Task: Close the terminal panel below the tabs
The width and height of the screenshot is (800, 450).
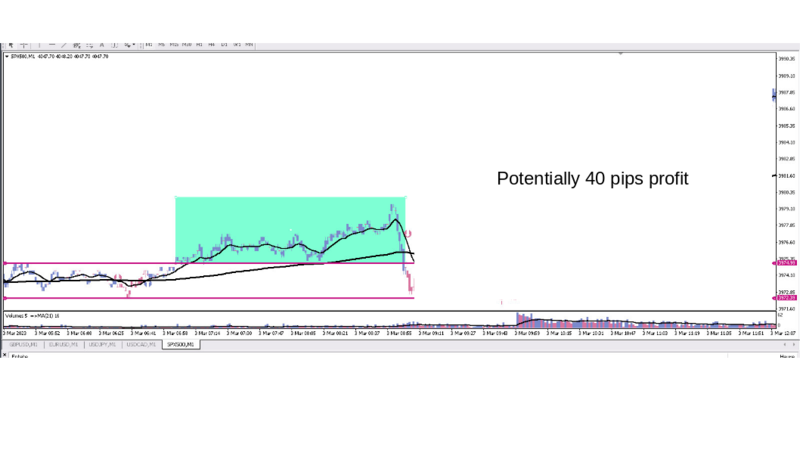Action: point(5,355)
